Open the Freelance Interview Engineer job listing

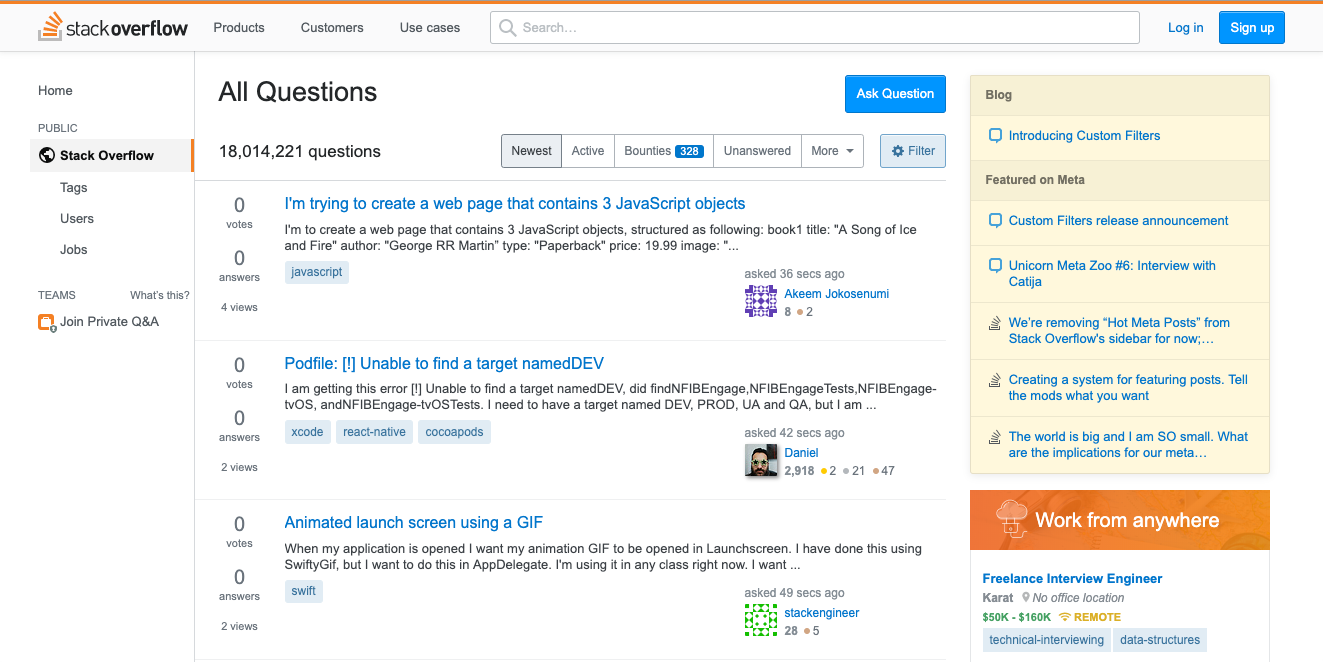click(1072, 578)
